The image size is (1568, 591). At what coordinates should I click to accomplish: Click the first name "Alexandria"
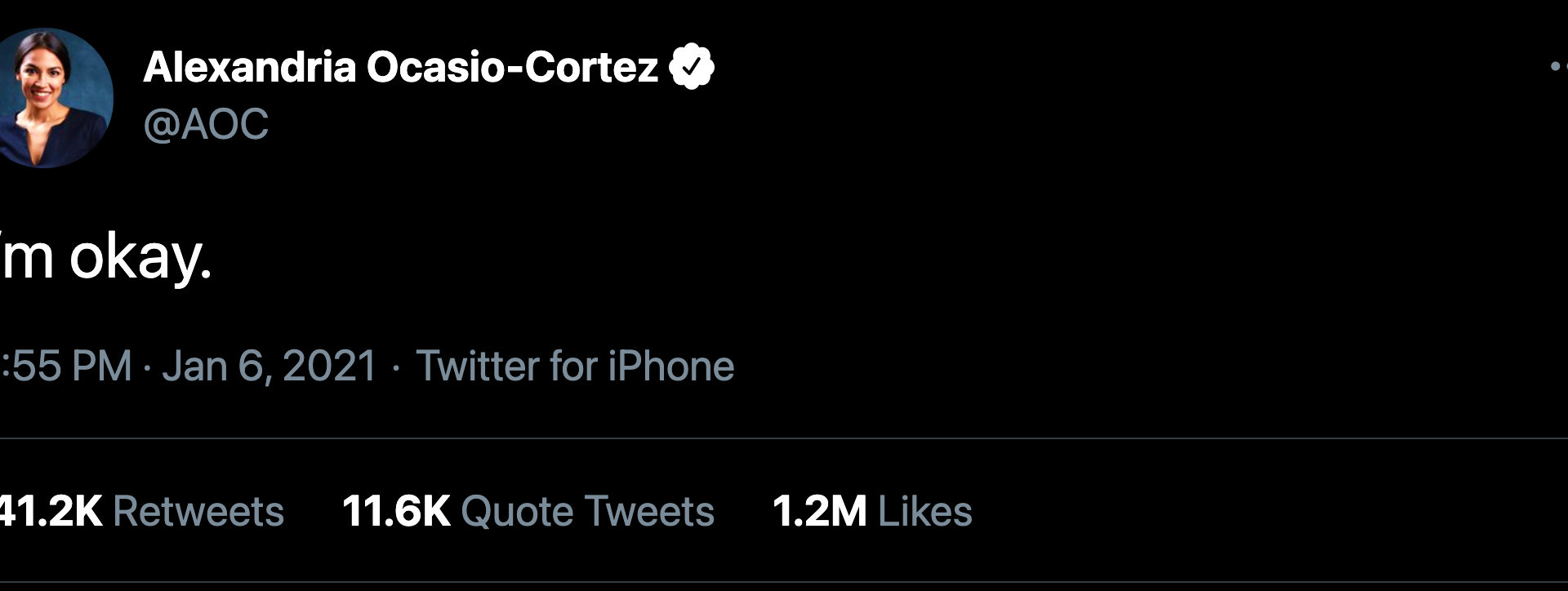pyautogui.click(x=249, y=67)
